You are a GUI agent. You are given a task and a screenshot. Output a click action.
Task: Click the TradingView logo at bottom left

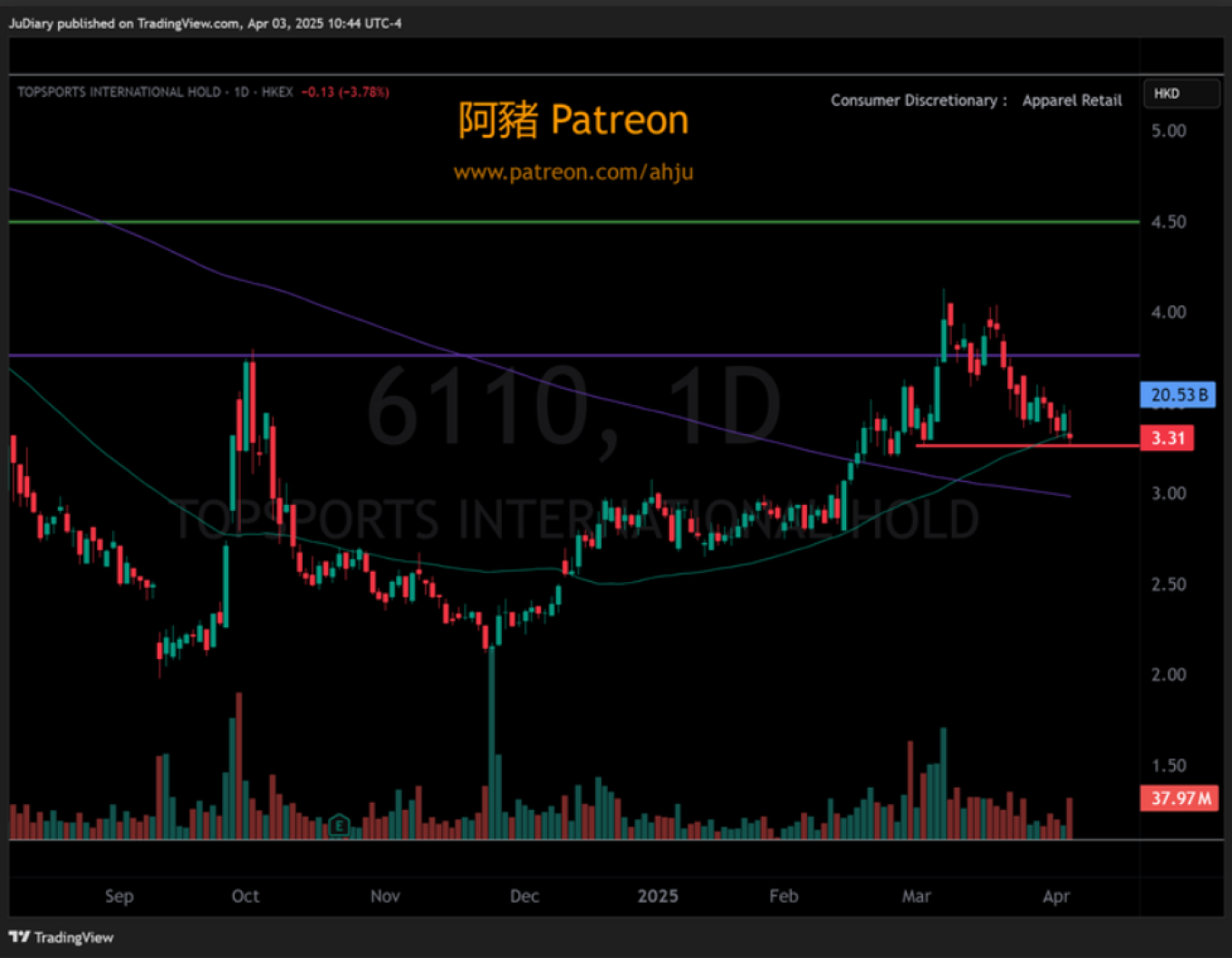pos(62,937)
